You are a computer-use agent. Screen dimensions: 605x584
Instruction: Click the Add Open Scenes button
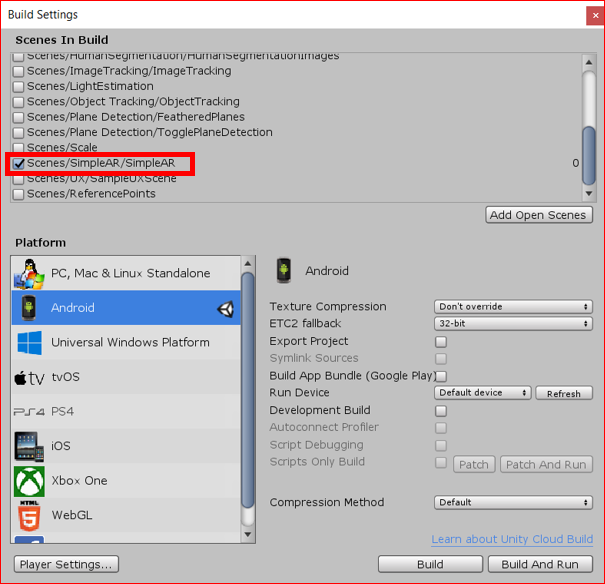pos(539,215)
